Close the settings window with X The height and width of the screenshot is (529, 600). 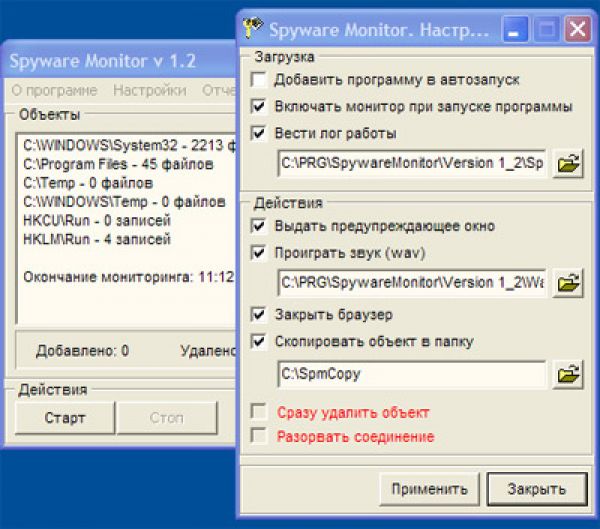tap(577, 29)
